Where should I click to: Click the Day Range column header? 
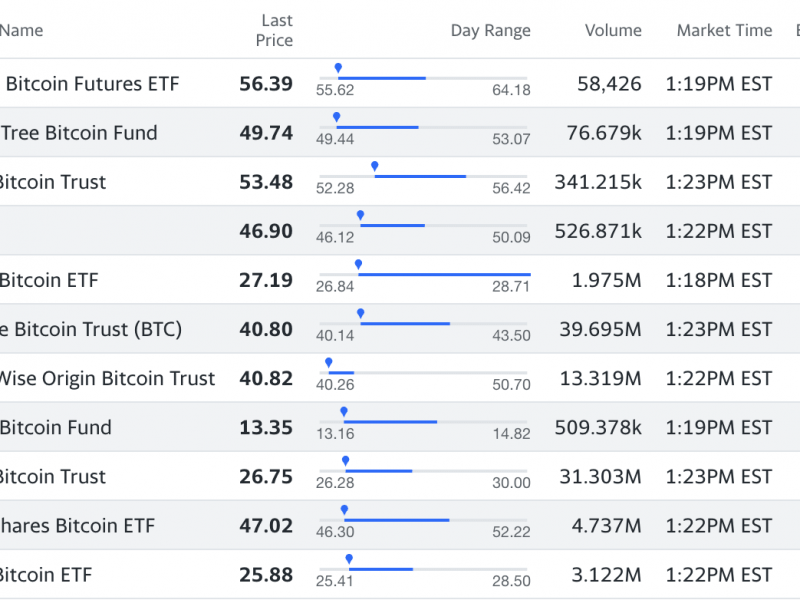click(490, 30)
